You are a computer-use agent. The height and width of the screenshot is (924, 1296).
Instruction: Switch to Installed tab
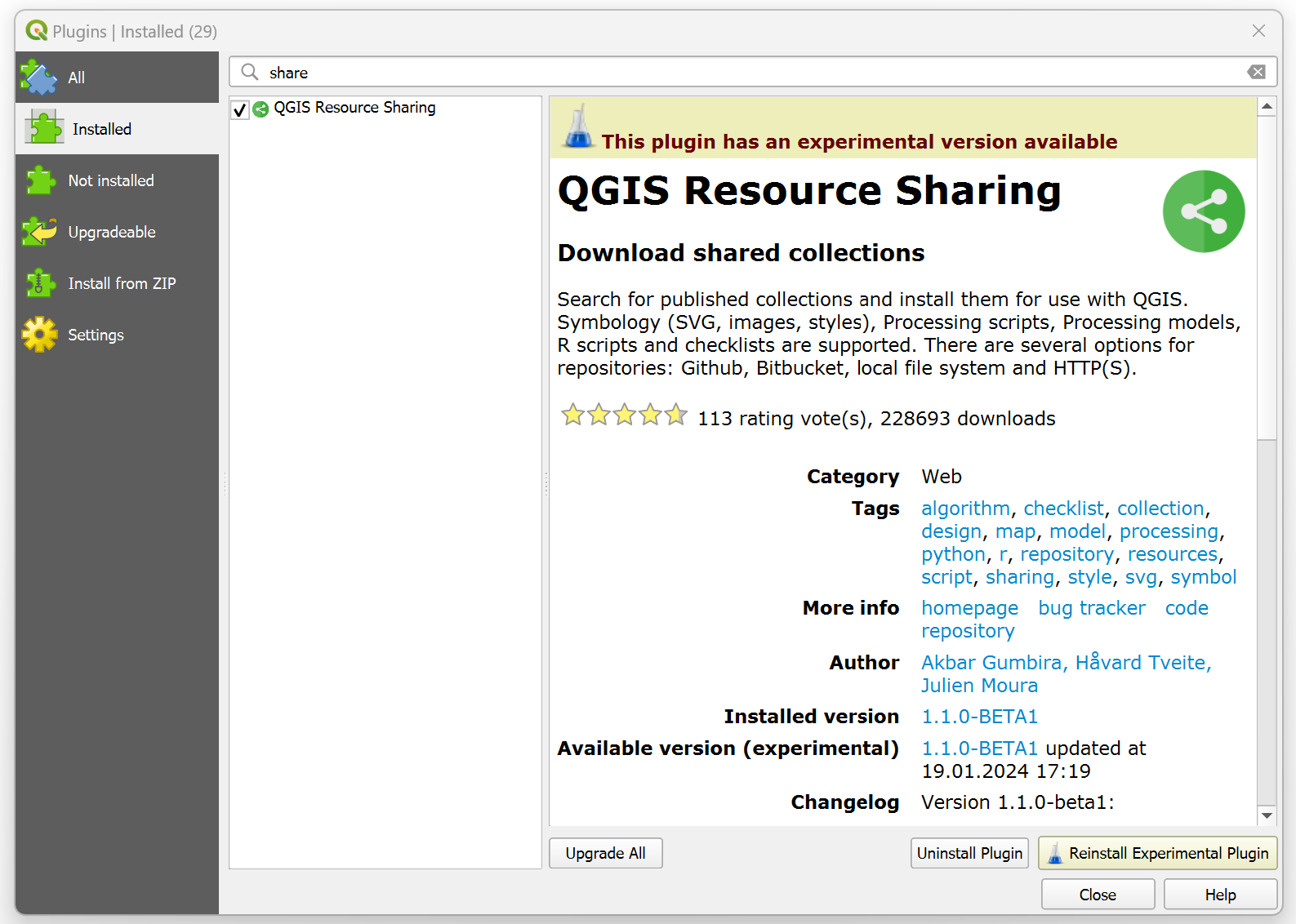pyautogui.click(x=117, y=129)
